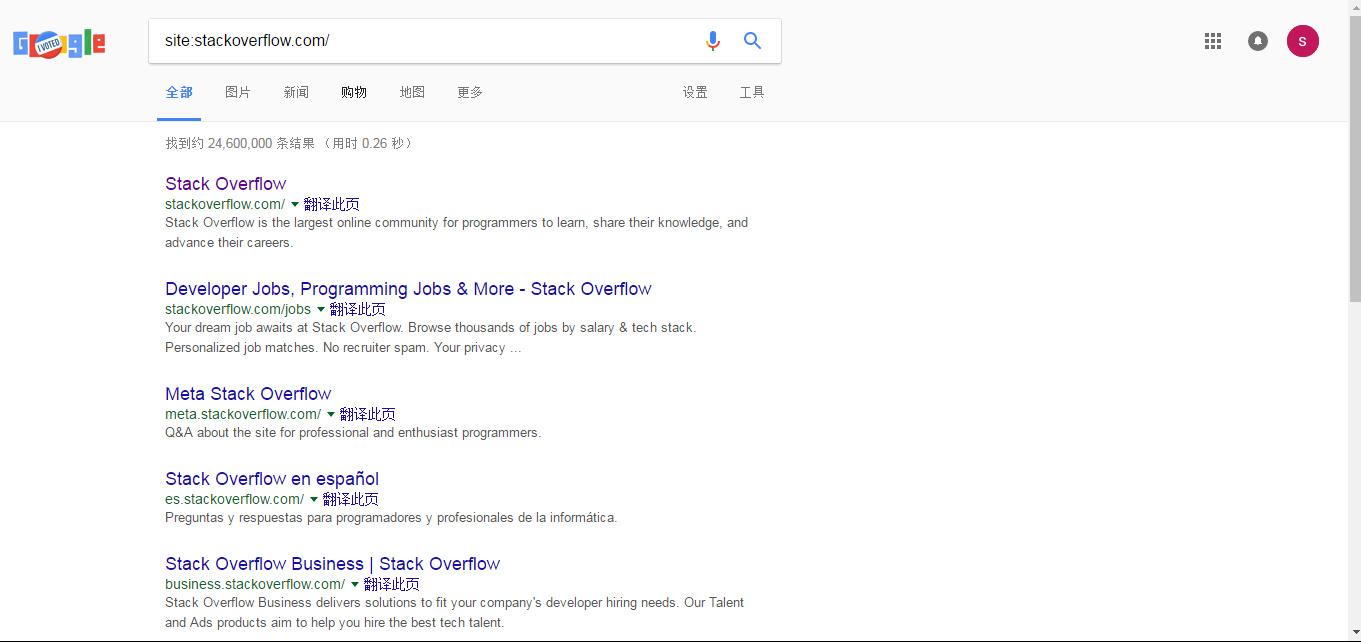Image resolution: width=1361 pixels, height=642 pixels.
Task: Expand dropdown arrow next to stackoverflow.com/
Action: 294,205
